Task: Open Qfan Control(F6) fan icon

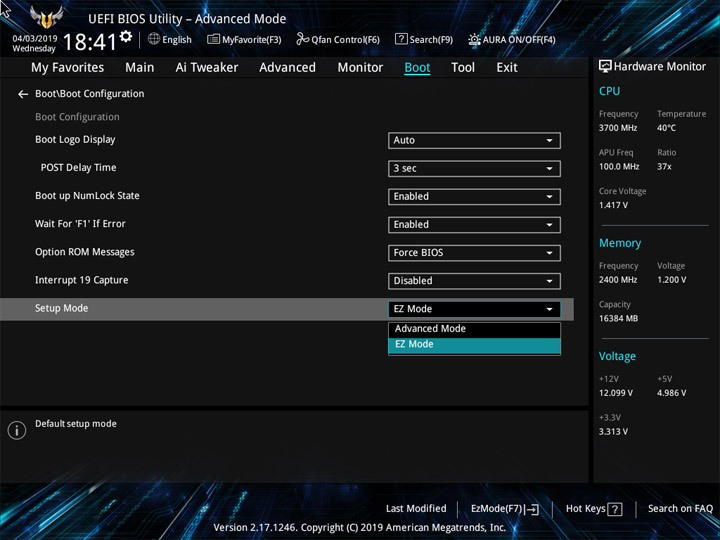Action: tap(302, 39)
